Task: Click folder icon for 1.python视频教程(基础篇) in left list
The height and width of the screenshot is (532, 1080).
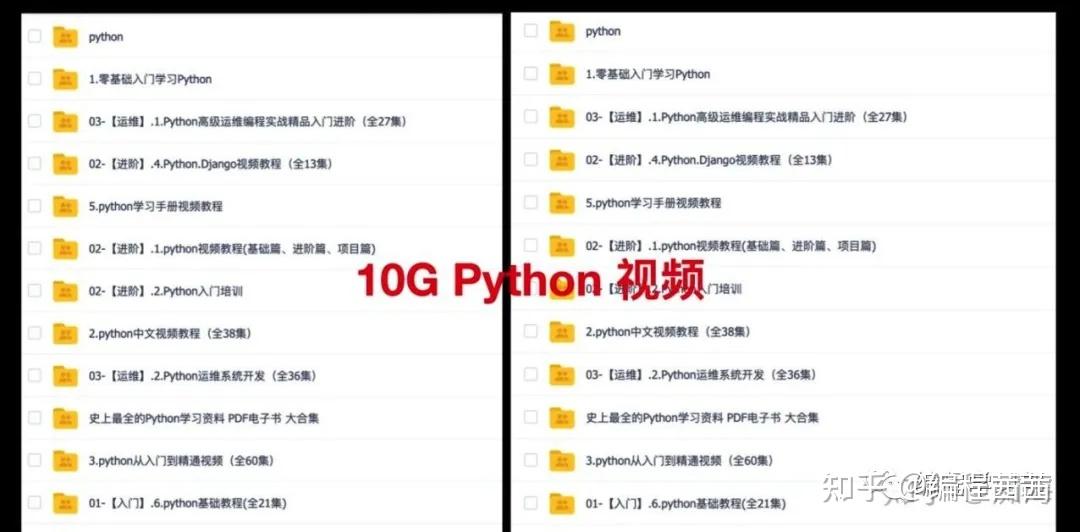Action: click(x=65, y=249)
